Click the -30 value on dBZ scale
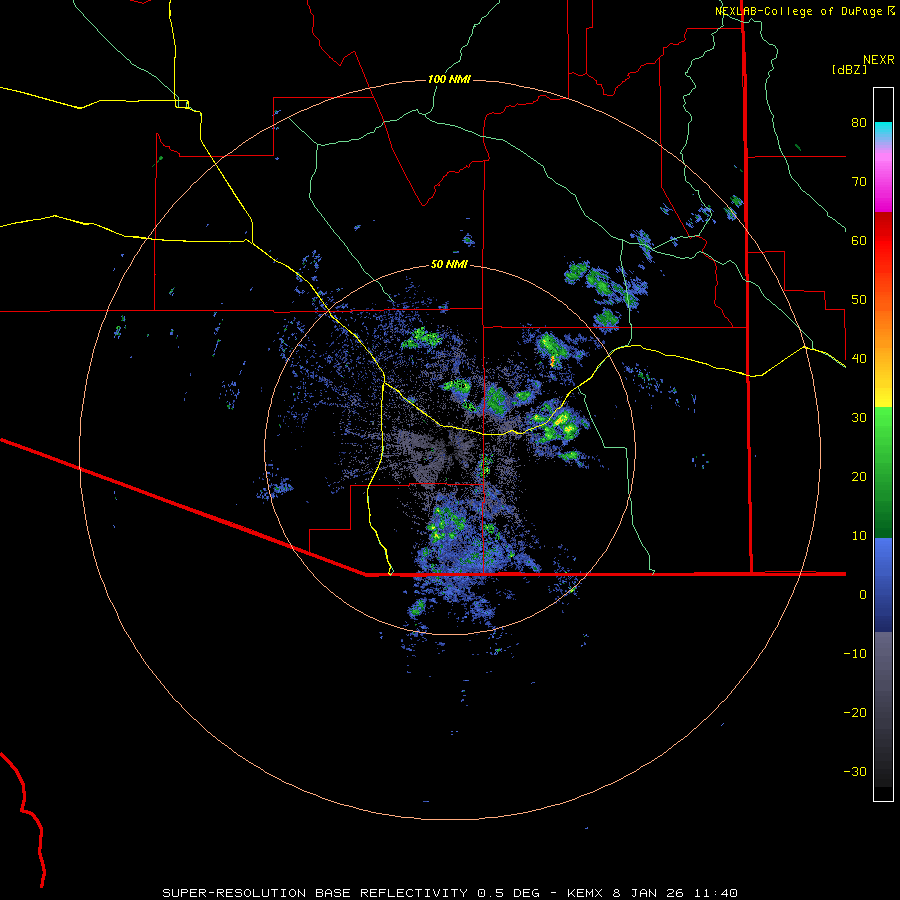 pyautogui.click(x=855, y=772)
